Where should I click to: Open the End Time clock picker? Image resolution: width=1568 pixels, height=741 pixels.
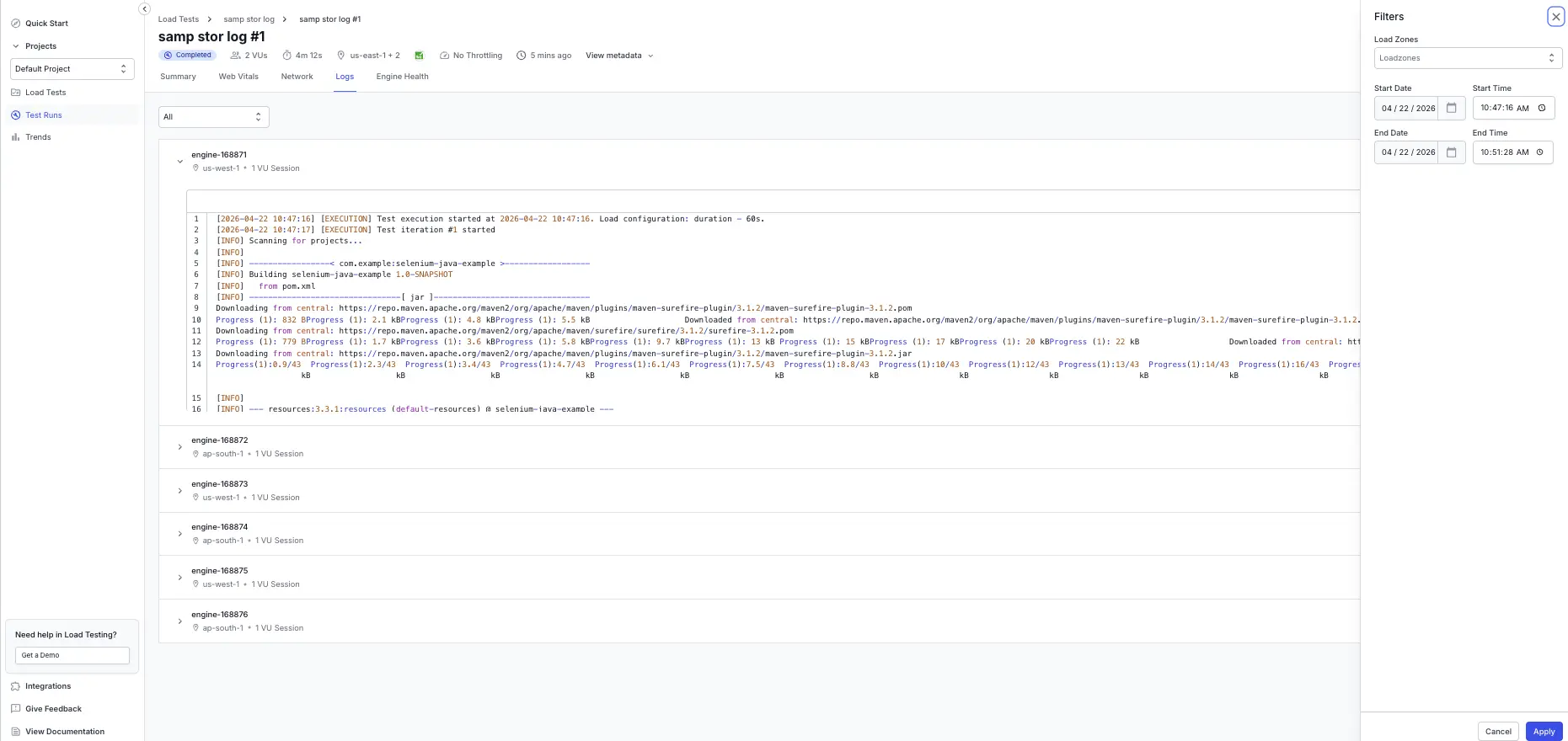(x=1539, y=152)
